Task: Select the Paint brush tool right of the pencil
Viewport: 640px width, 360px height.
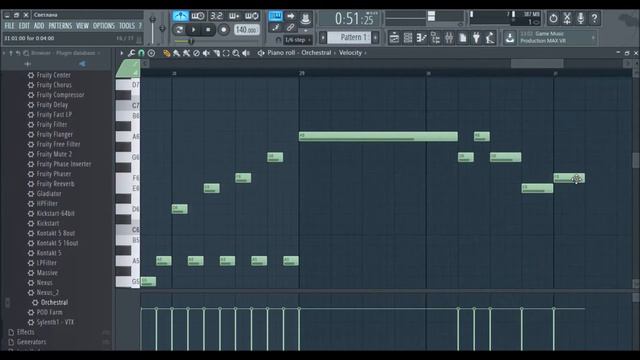Action: pos(176,53)
